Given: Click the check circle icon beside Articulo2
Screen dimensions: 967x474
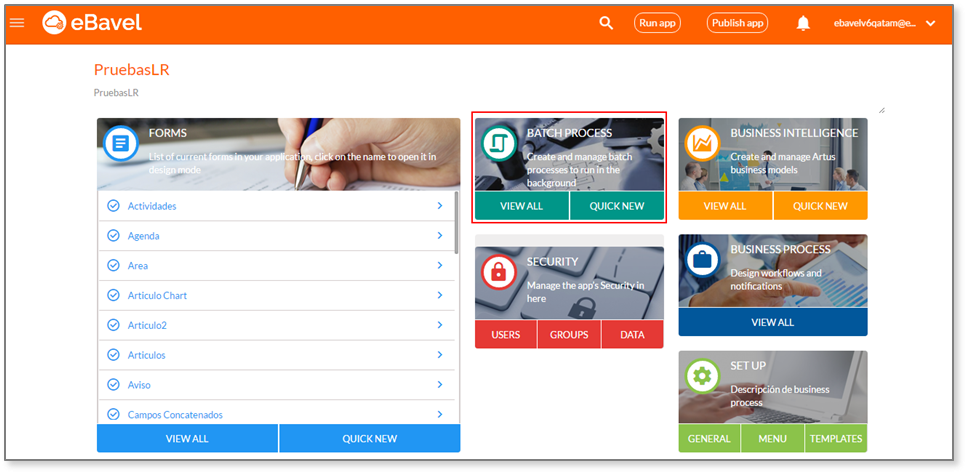Looking at the screenshot, I should click(113, 325).
